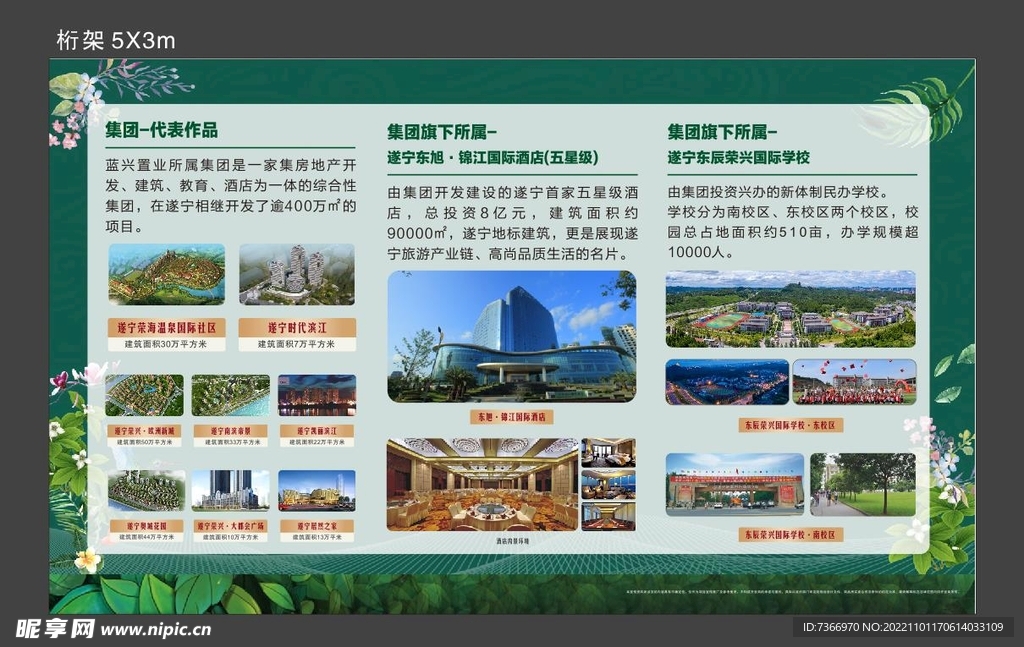Screen dimensions: 1024x647
Task: Click 建筑面积33万平方米 caption
Action: 231,442
